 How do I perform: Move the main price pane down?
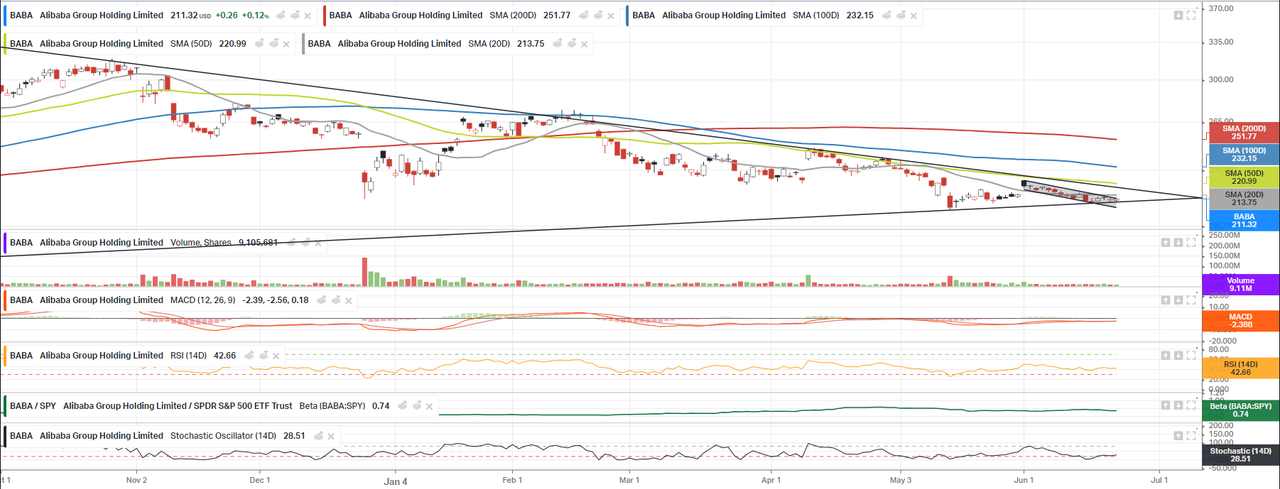click(1178, 15)
